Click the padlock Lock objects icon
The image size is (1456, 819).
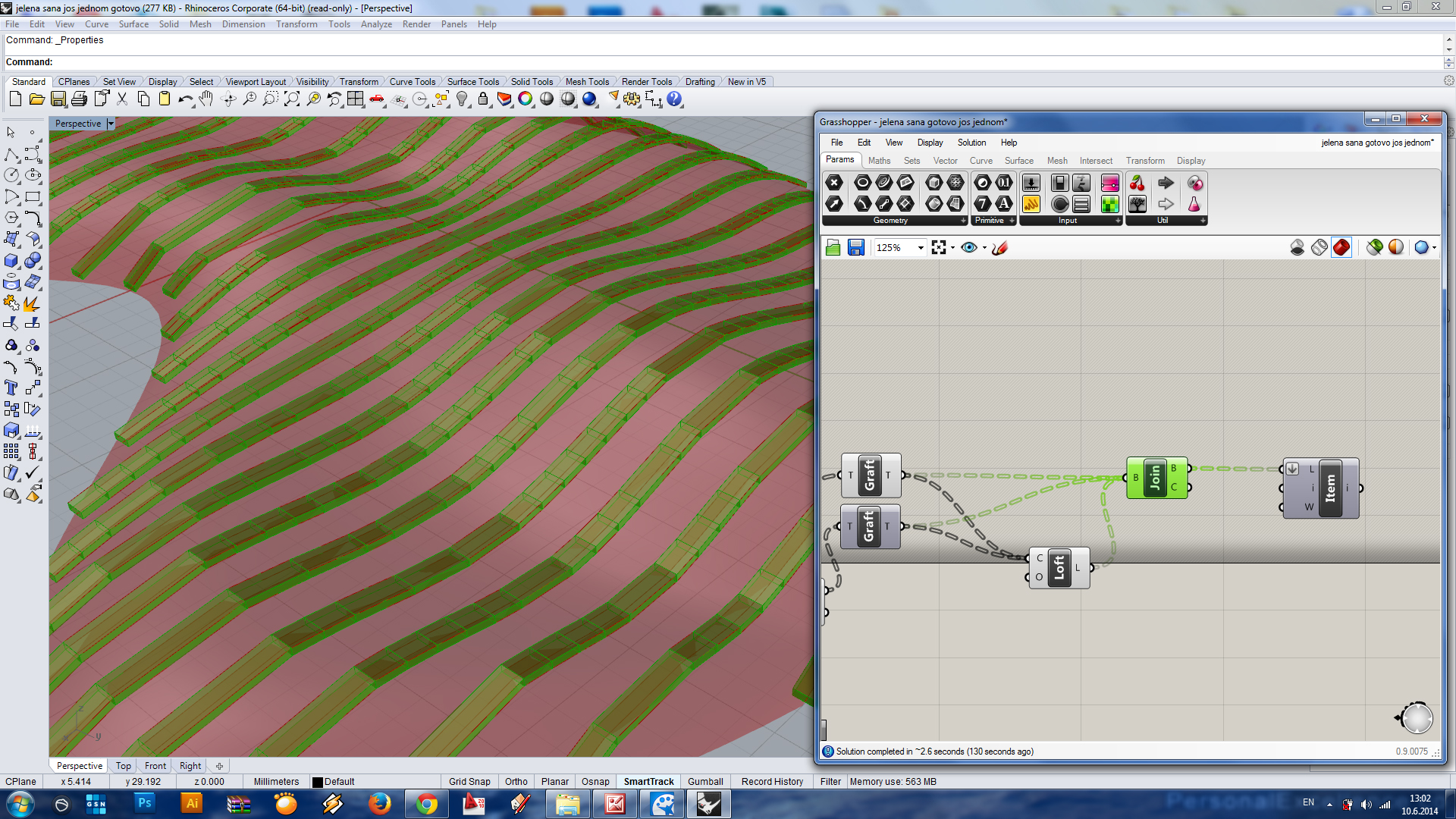click(x=483, y=99)
